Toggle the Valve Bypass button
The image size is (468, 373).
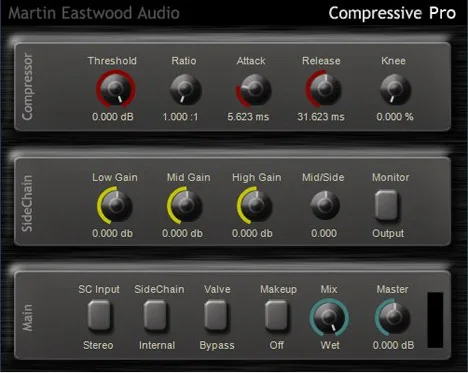point(216,315)
